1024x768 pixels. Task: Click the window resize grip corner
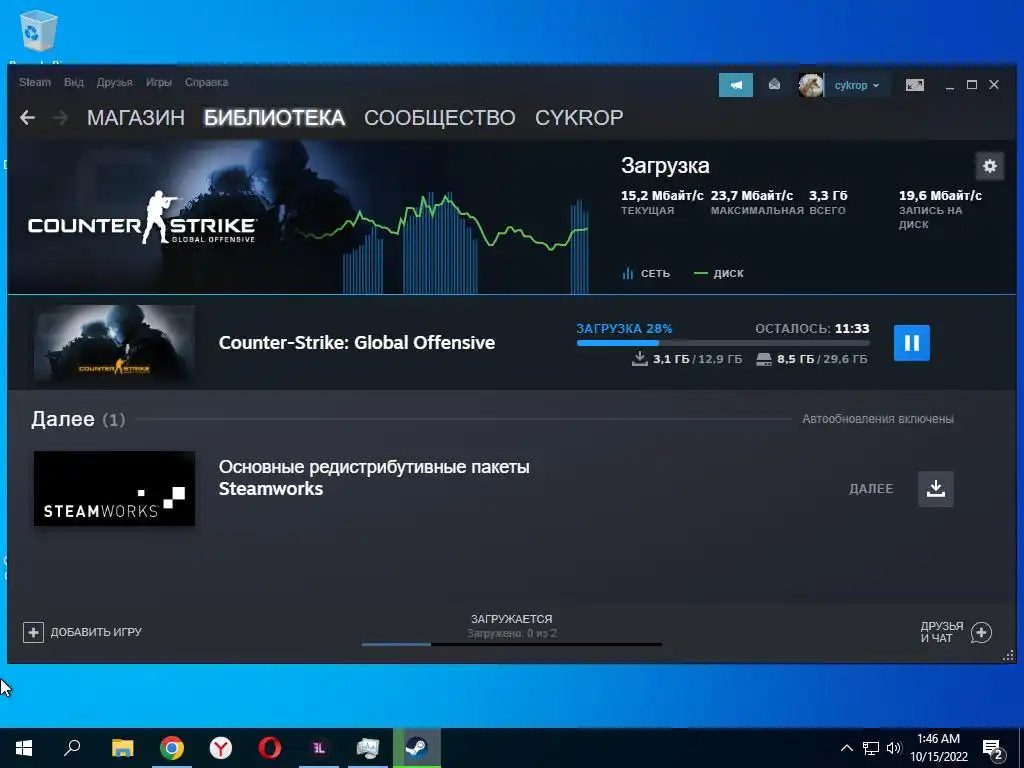(x=1008, y=656)
